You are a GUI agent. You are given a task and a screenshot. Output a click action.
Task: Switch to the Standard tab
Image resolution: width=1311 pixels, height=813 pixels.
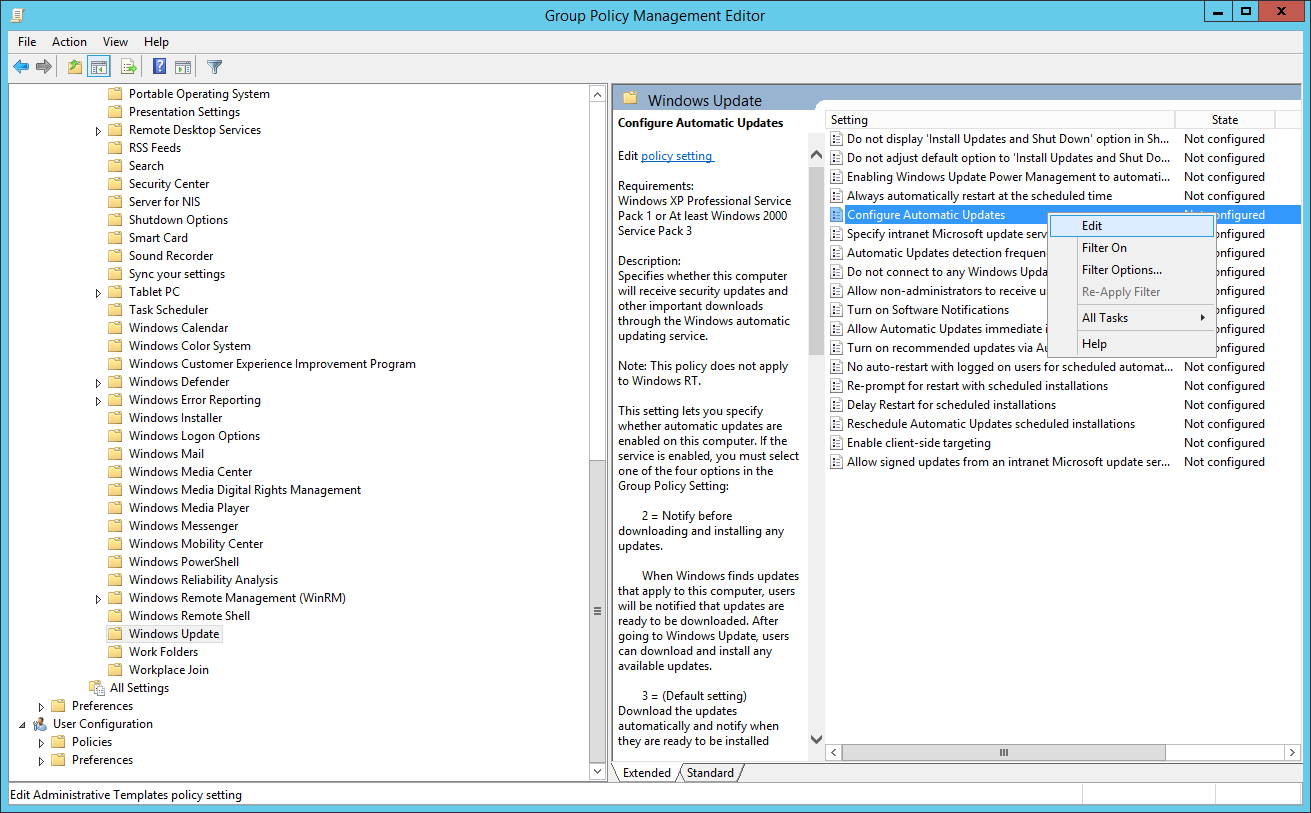pyautogui.click(x=710, y=773)
